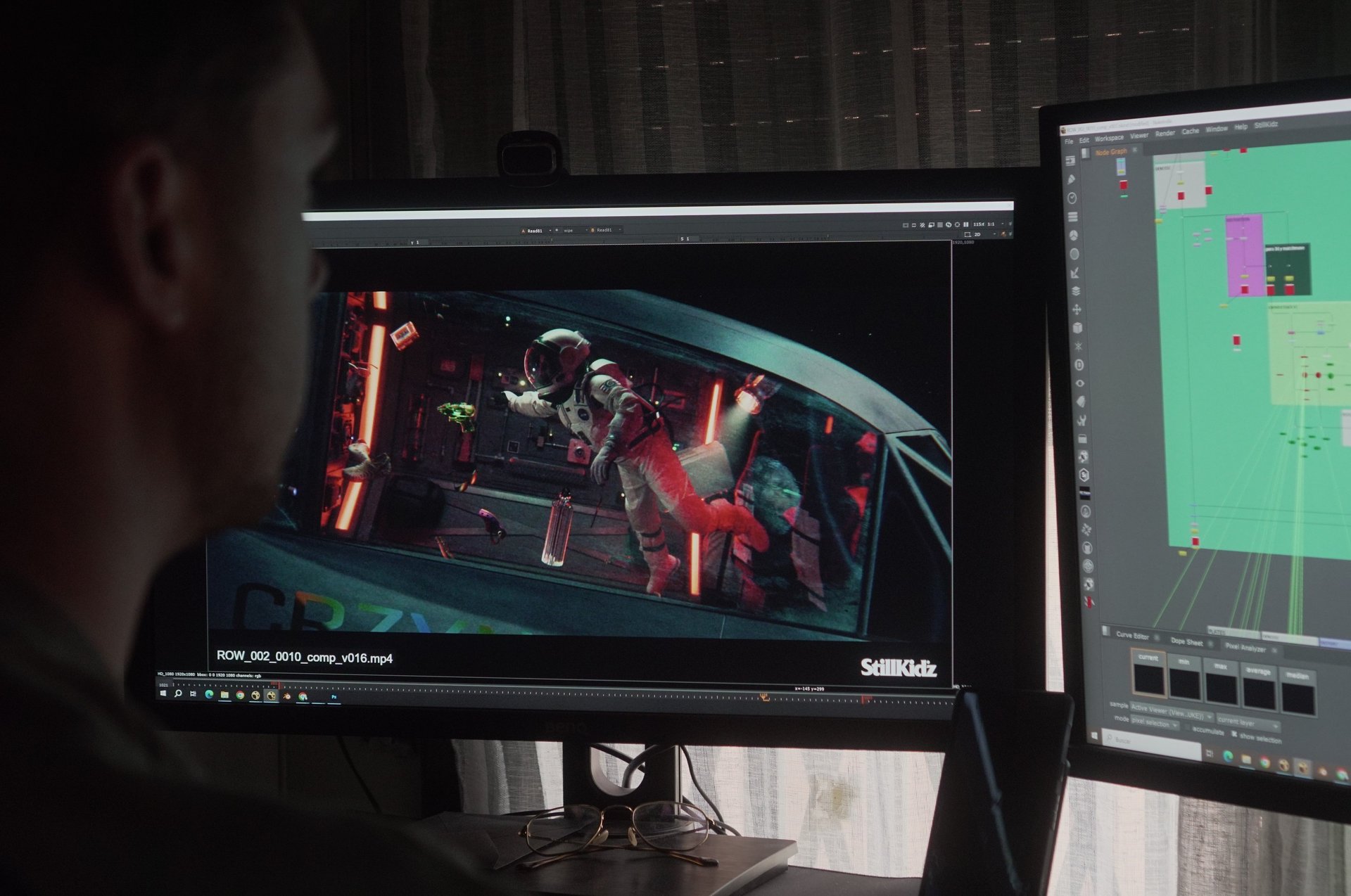
Task: Select the current color swatch
Action: 1148,673
